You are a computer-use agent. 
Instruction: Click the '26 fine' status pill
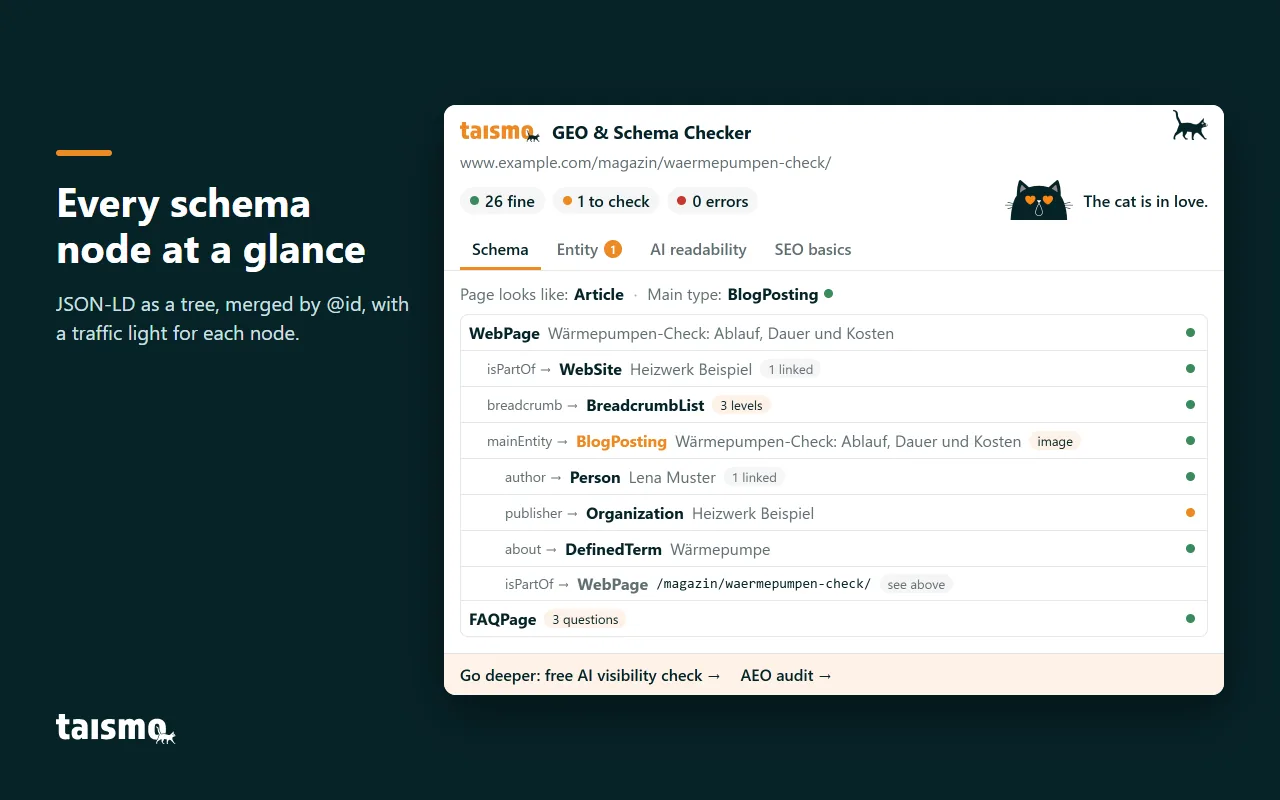[x=503, y=201]
